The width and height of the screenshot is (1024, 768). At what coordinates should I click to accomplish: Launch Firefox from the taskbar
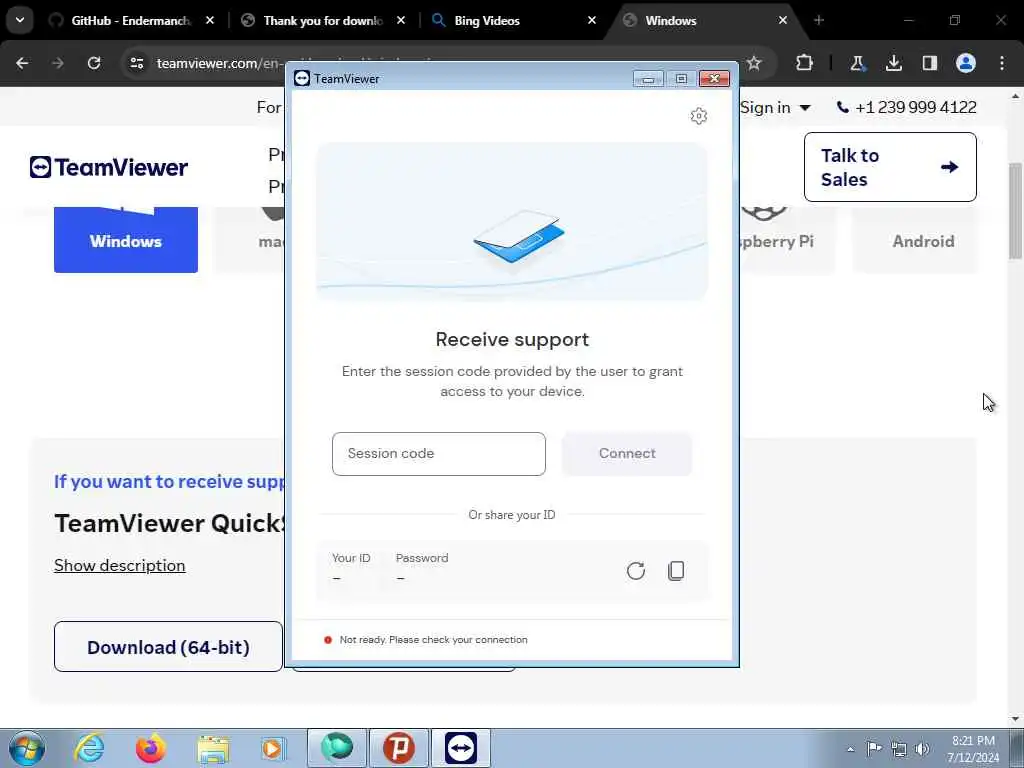point(151,748)
